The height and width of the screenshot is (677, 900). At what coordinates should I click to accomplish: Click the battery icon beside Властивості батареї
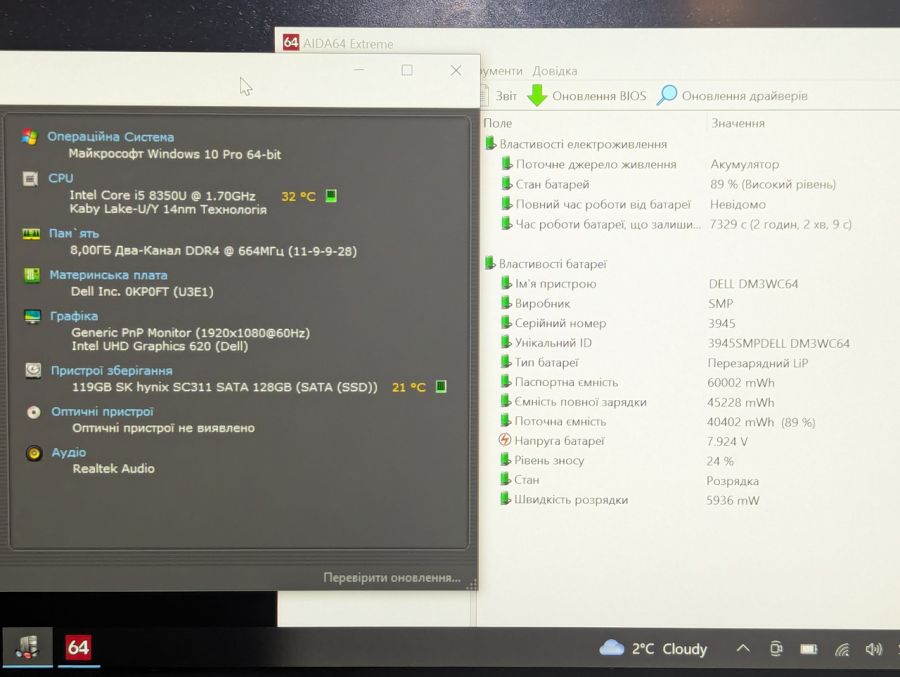coord(490,264)
